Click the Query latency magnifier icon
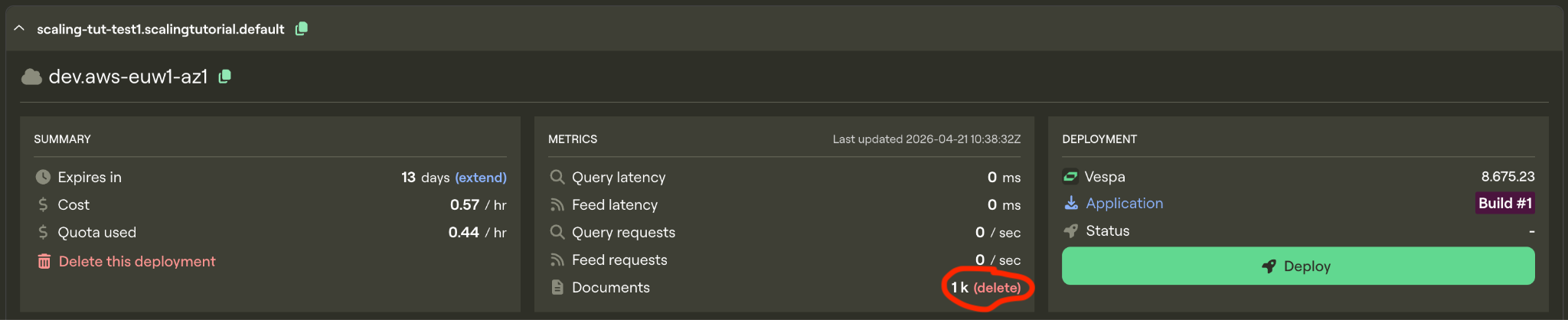Image resolution: width=1568 pixels, height=320 pixels. pos(557,177)
